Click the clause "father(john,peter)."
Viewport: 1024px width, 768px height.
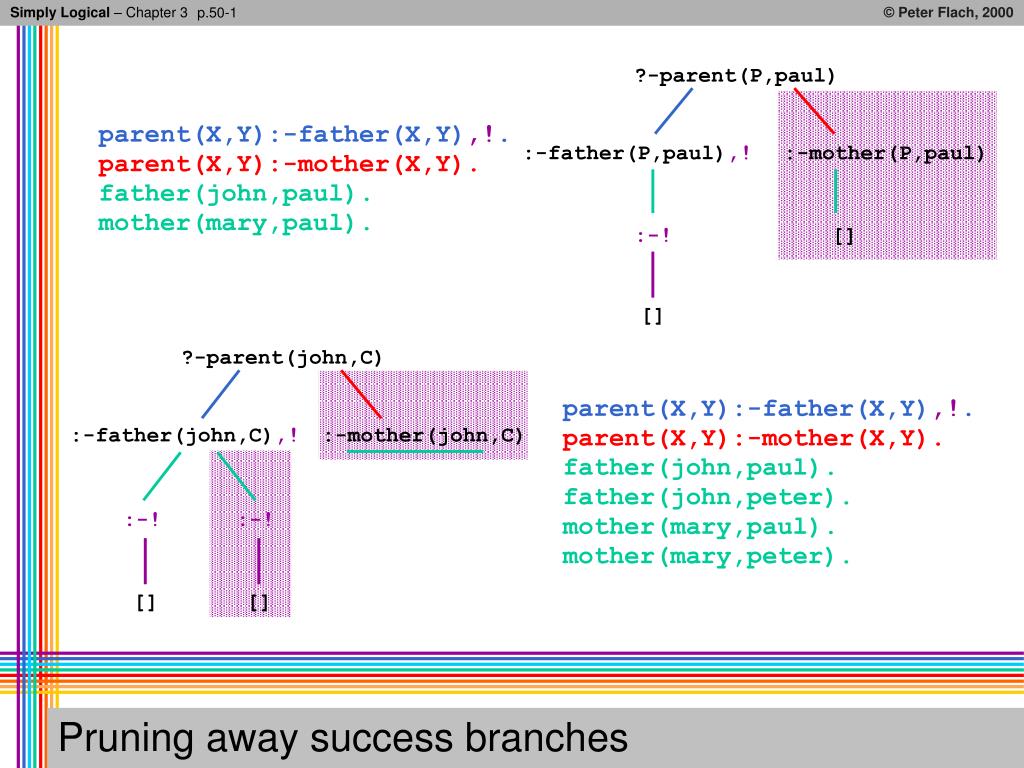(705, 498)
